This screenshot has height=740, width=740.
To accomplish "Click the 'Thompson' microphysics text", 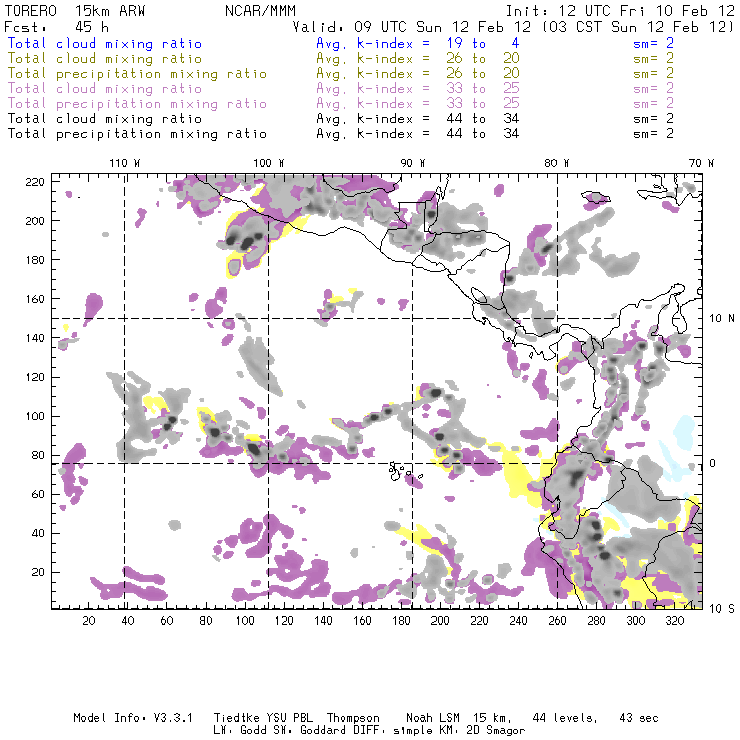I will 353,718.
